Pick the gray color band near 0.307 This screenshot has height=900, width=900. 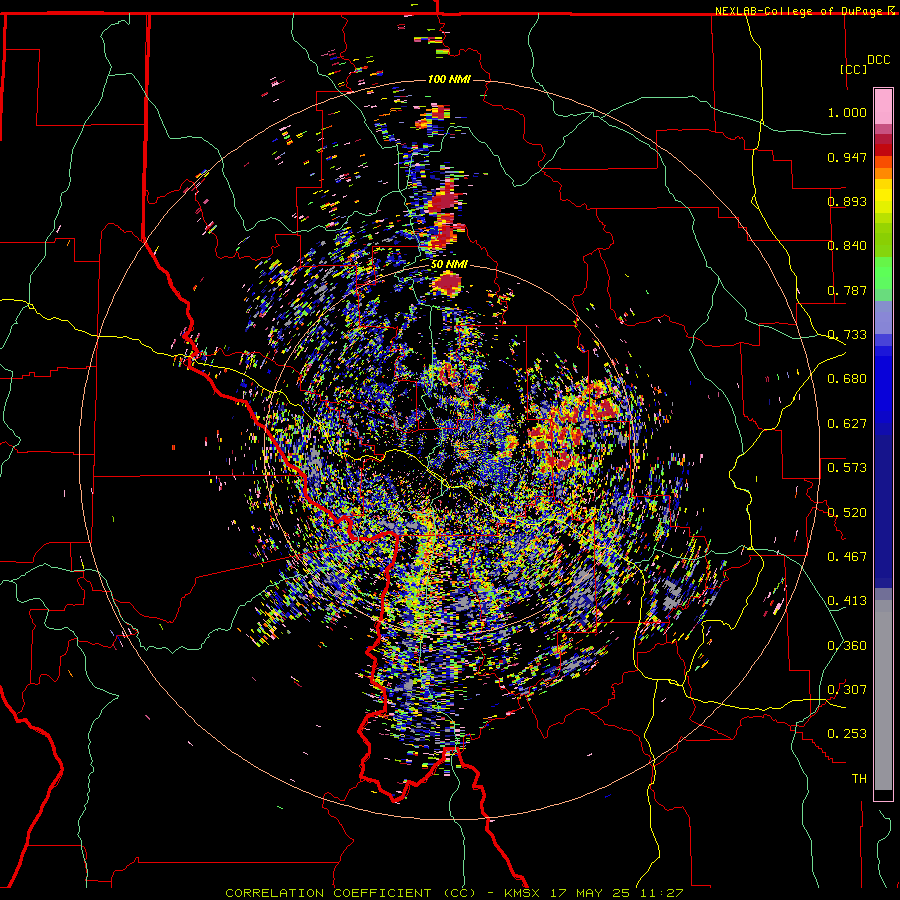click(x=883, y=695)
